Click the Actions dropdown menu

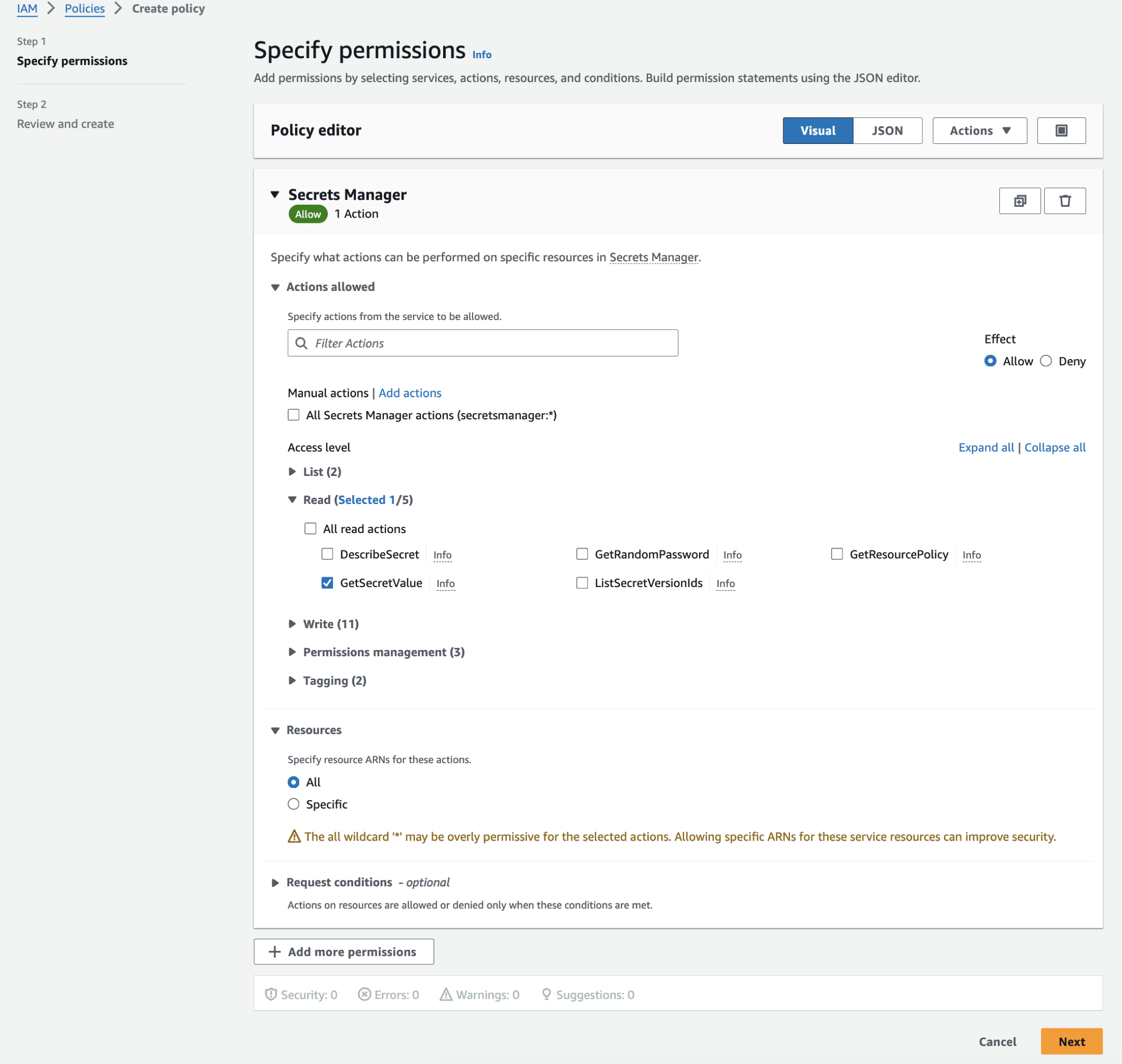979,130
